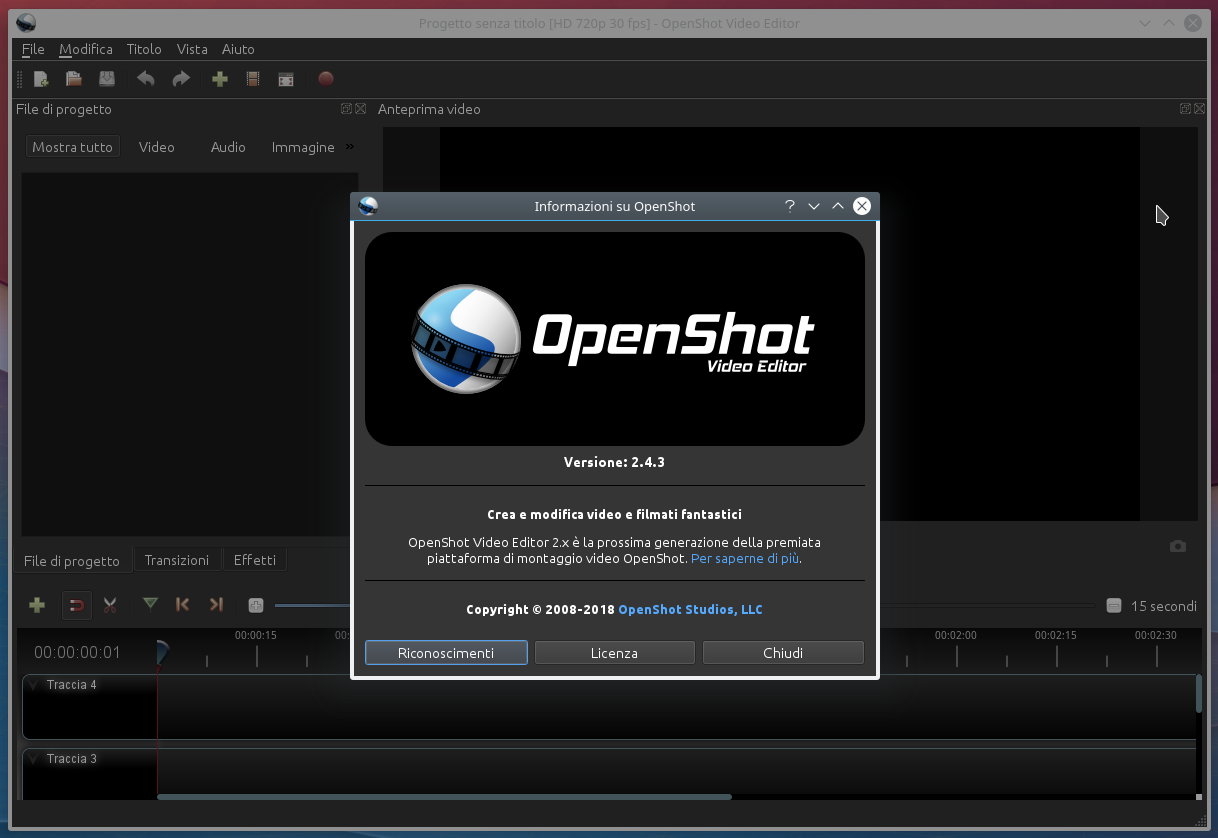Close the dialog with the Chiudi button
1218x838 pixels.
click(x=783, y=653)
